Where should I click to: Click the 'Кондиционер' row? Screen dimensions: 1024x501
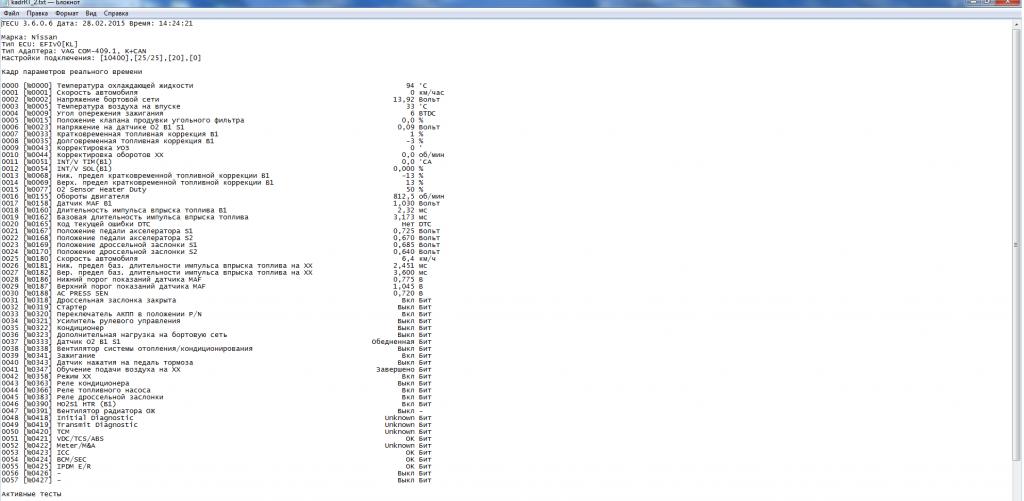[x=223, y=328]
